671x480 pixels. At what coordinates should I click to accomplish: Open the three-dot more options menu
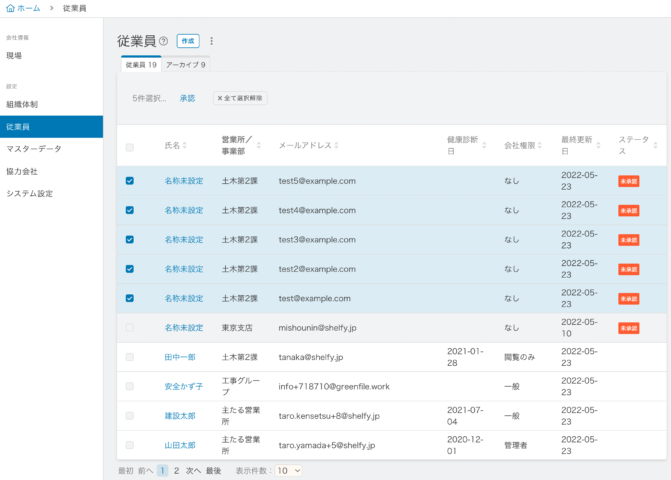click(x=211, y=41)
